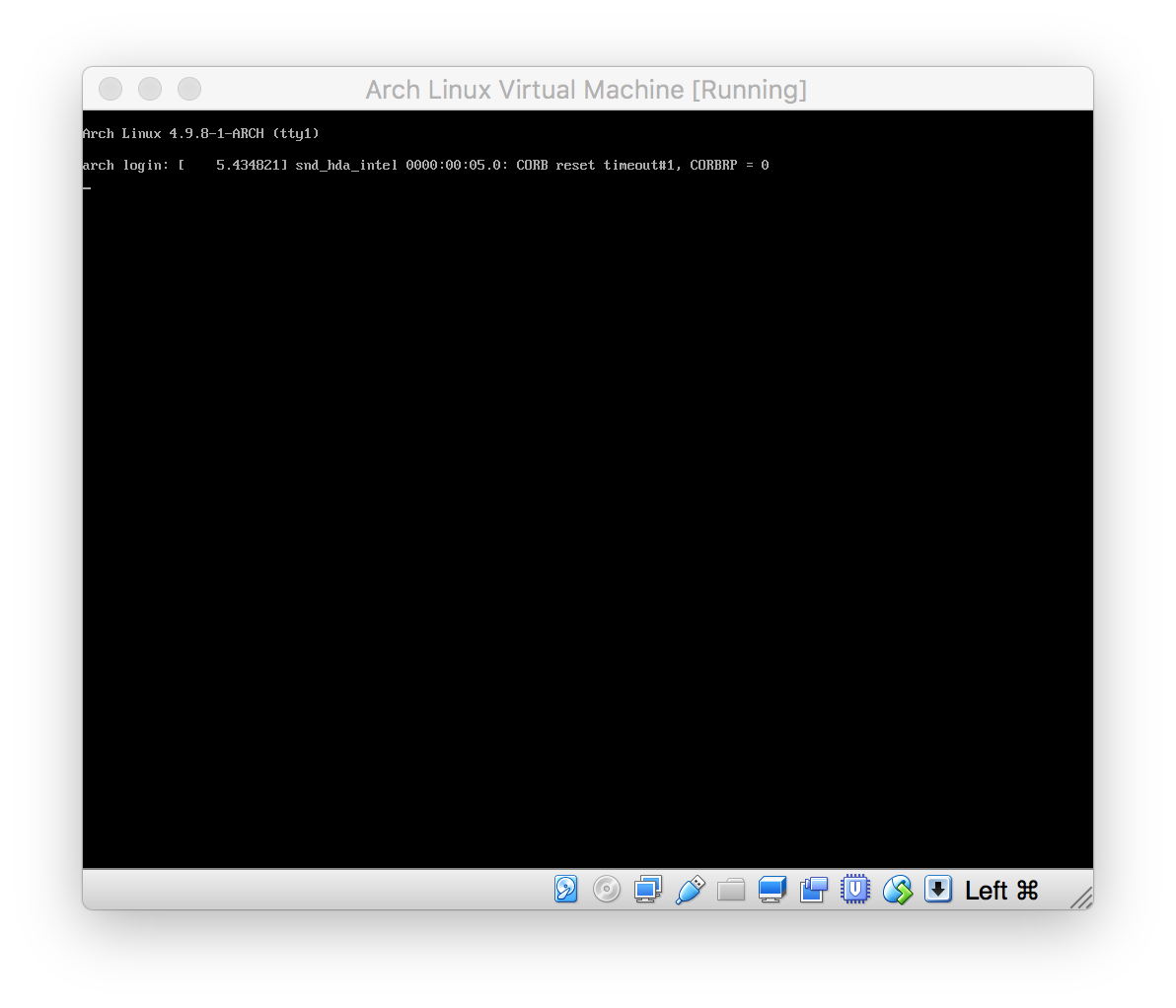Click the shared folders indicator icon

click(x=731, y=891)
